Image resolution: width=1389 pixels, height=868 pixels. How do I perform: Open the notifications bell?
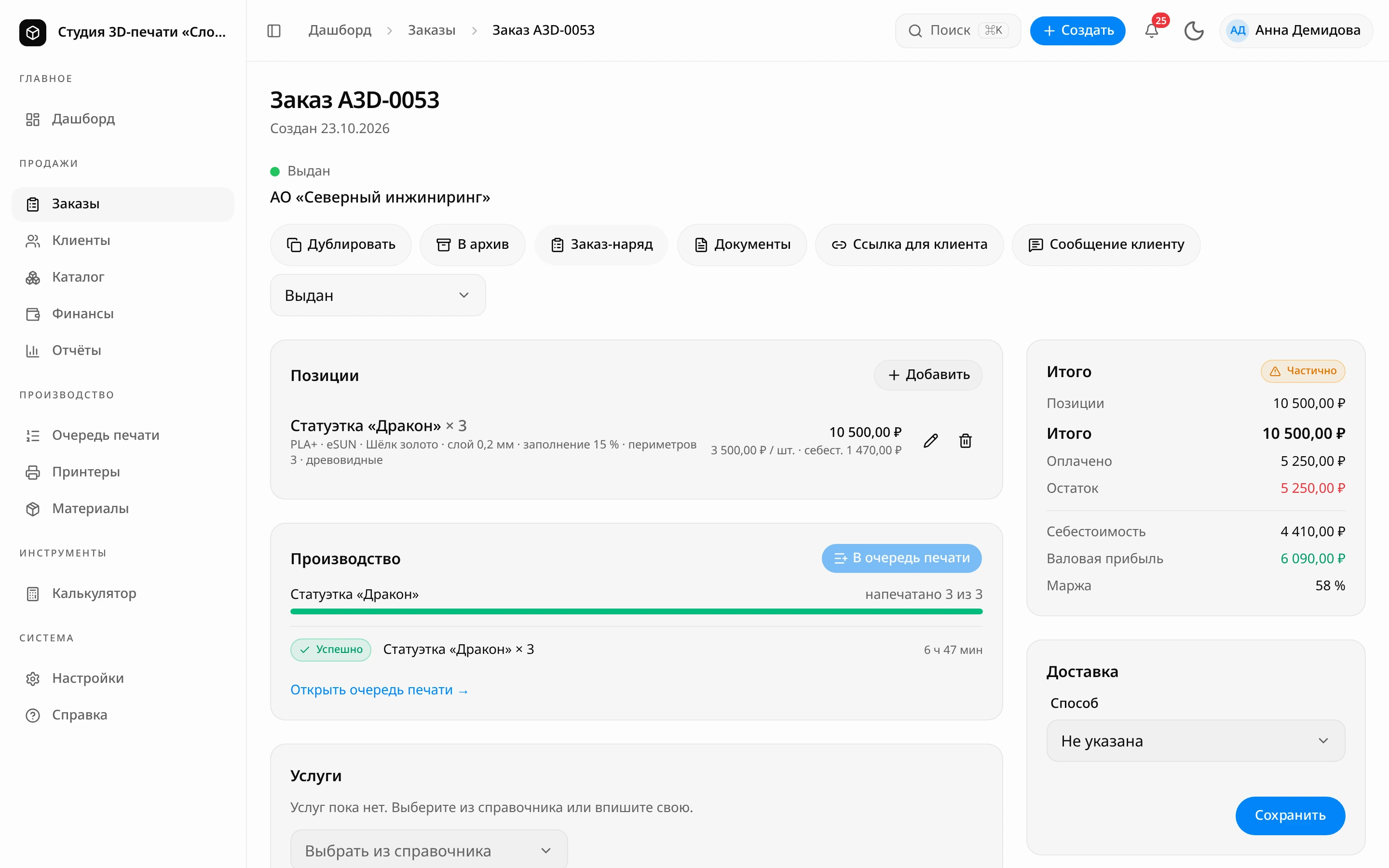click(x=1151, y=30)
